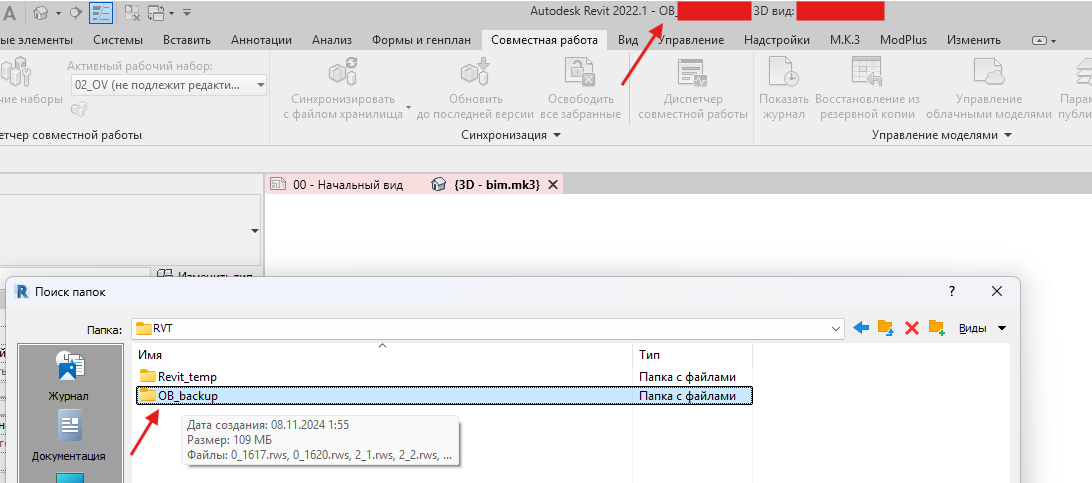
Task: Click Up One Level folder icon
Action: 886,328
